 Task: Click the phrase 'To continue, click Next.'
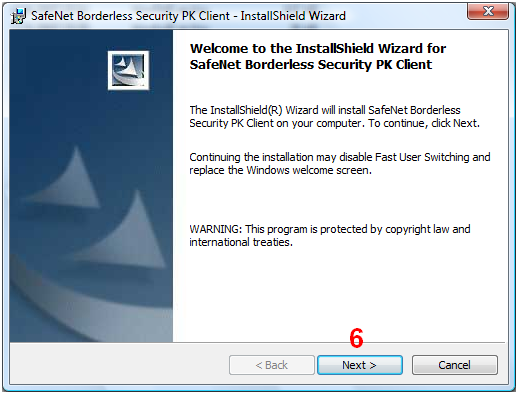[424, 123]
